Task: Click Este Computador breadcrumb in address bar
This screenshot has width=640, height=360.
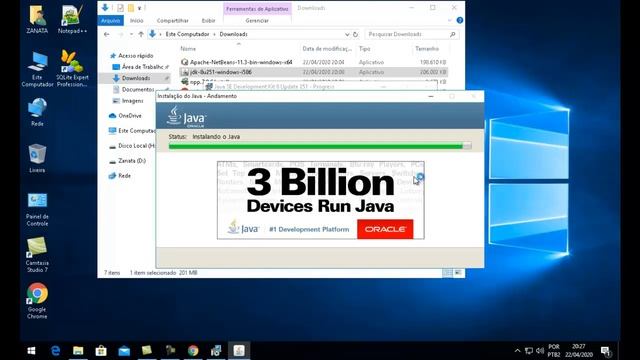Action: (187, 34)
